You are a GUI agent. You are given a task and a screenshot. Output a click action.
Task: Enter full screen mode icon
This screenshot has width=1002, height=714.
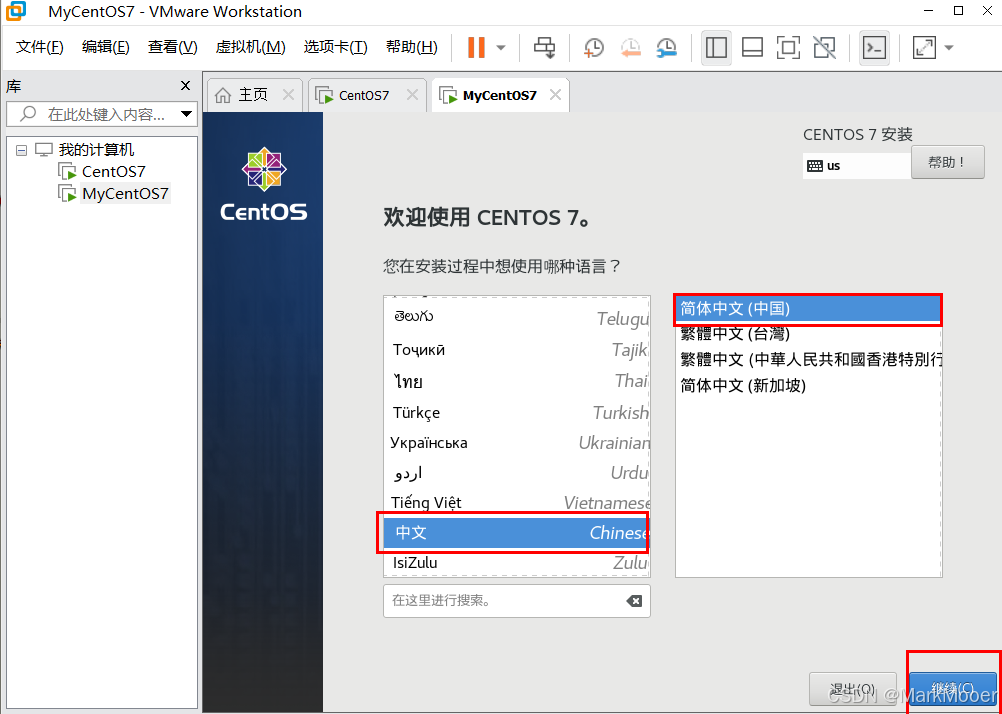point(788,47)
